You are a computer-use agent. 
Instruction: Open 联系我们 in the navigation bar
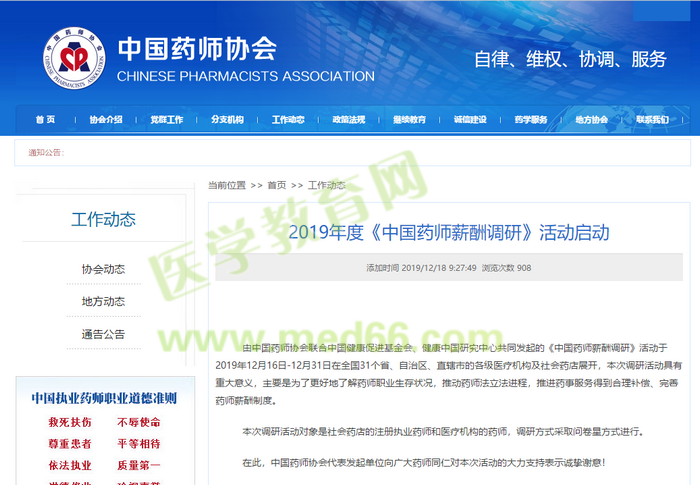coord(652,120)
